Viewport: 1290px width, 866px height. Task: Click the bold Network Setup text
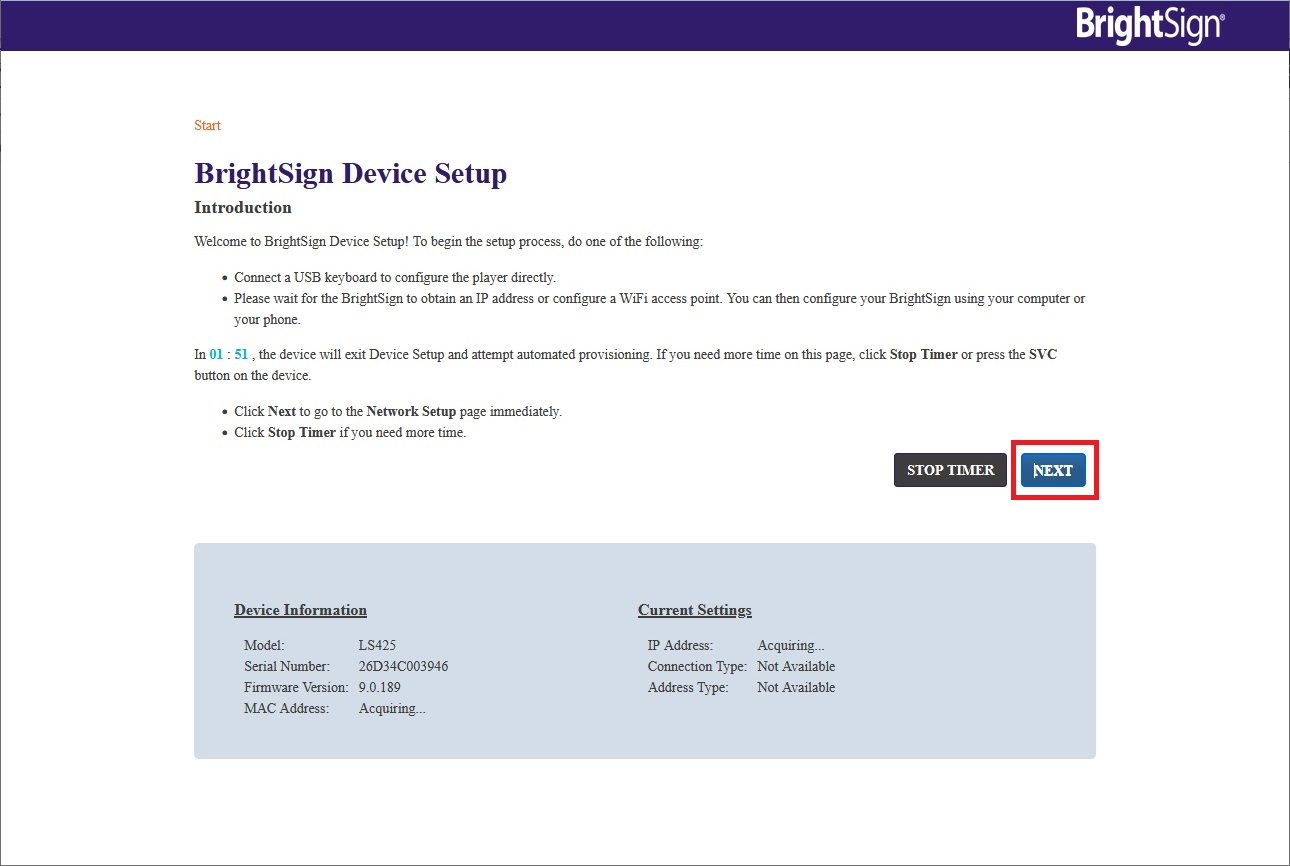411,411
